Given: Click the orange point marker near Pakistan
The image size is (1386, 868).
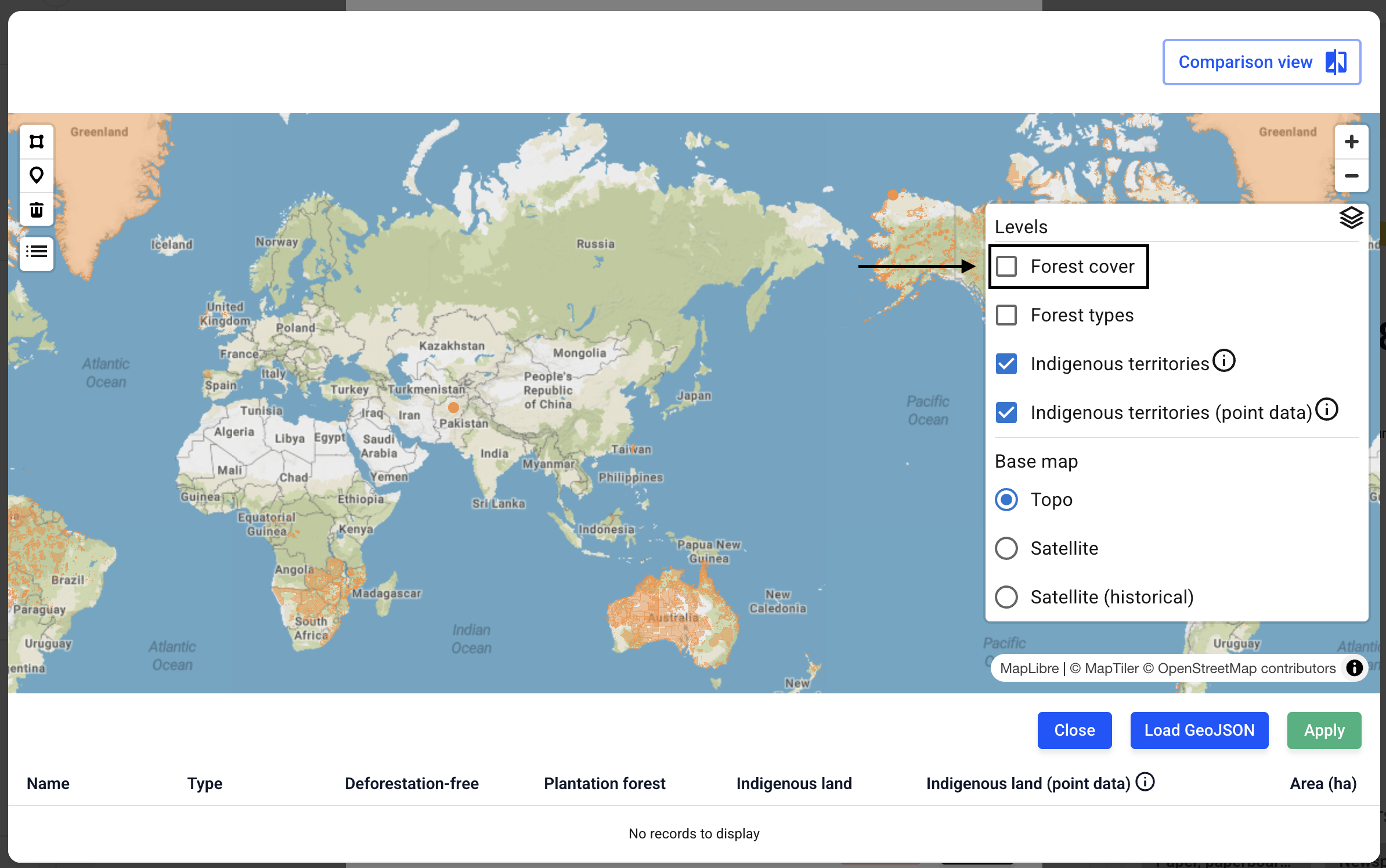Looking at the screenshot, I should tap(453, 408).
